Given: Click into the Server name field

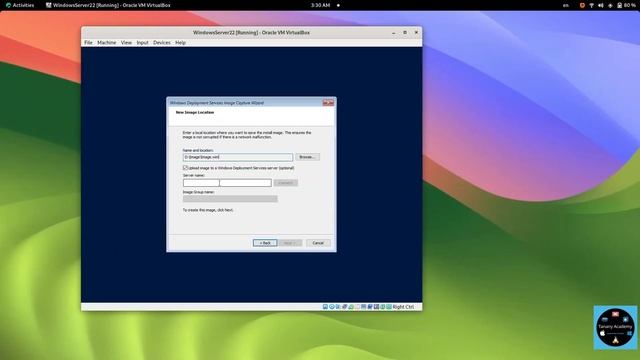Looking at the screenshot, I should pos(227,183).
